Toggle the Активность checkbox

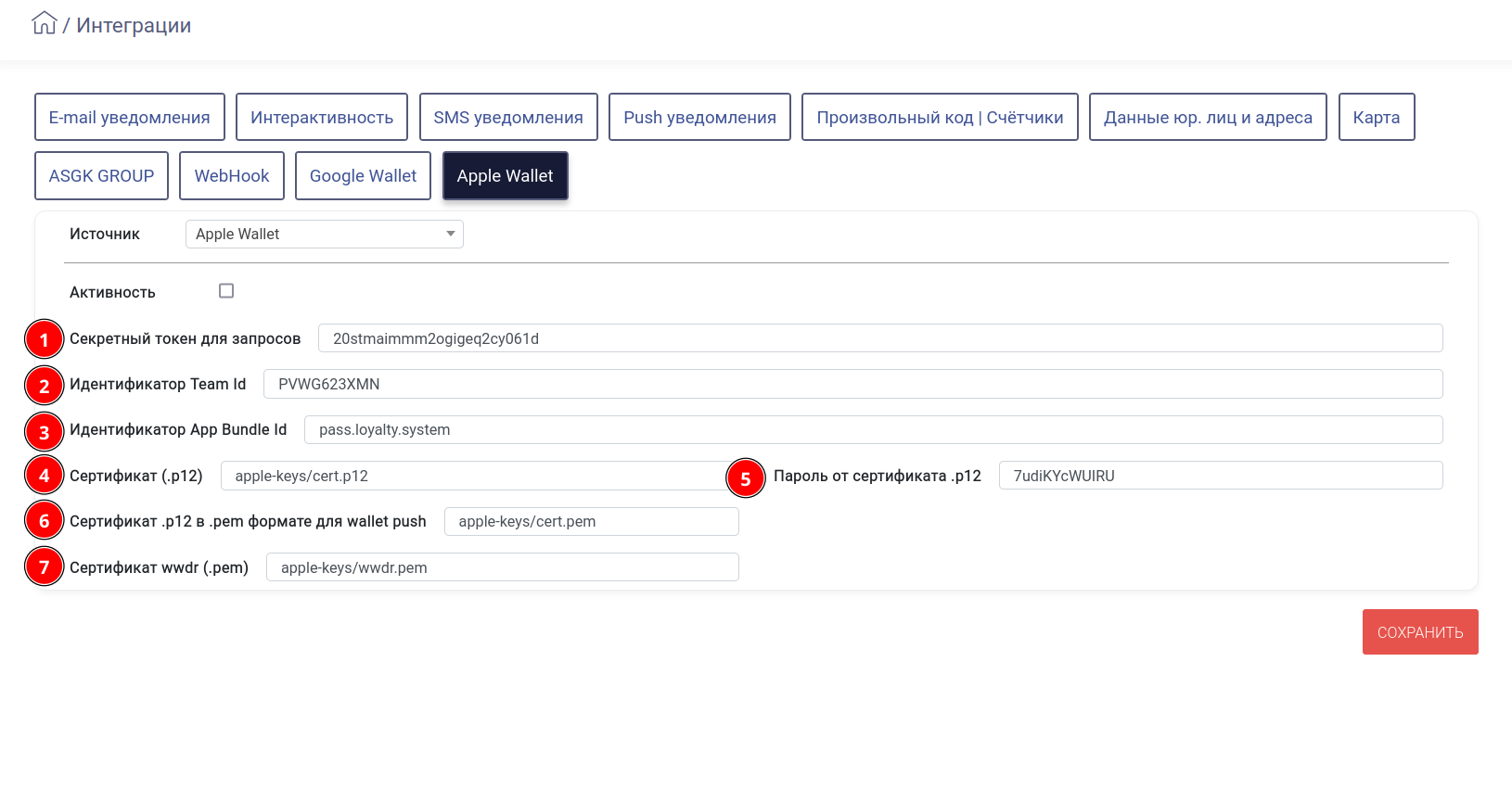tap(226, 291)
